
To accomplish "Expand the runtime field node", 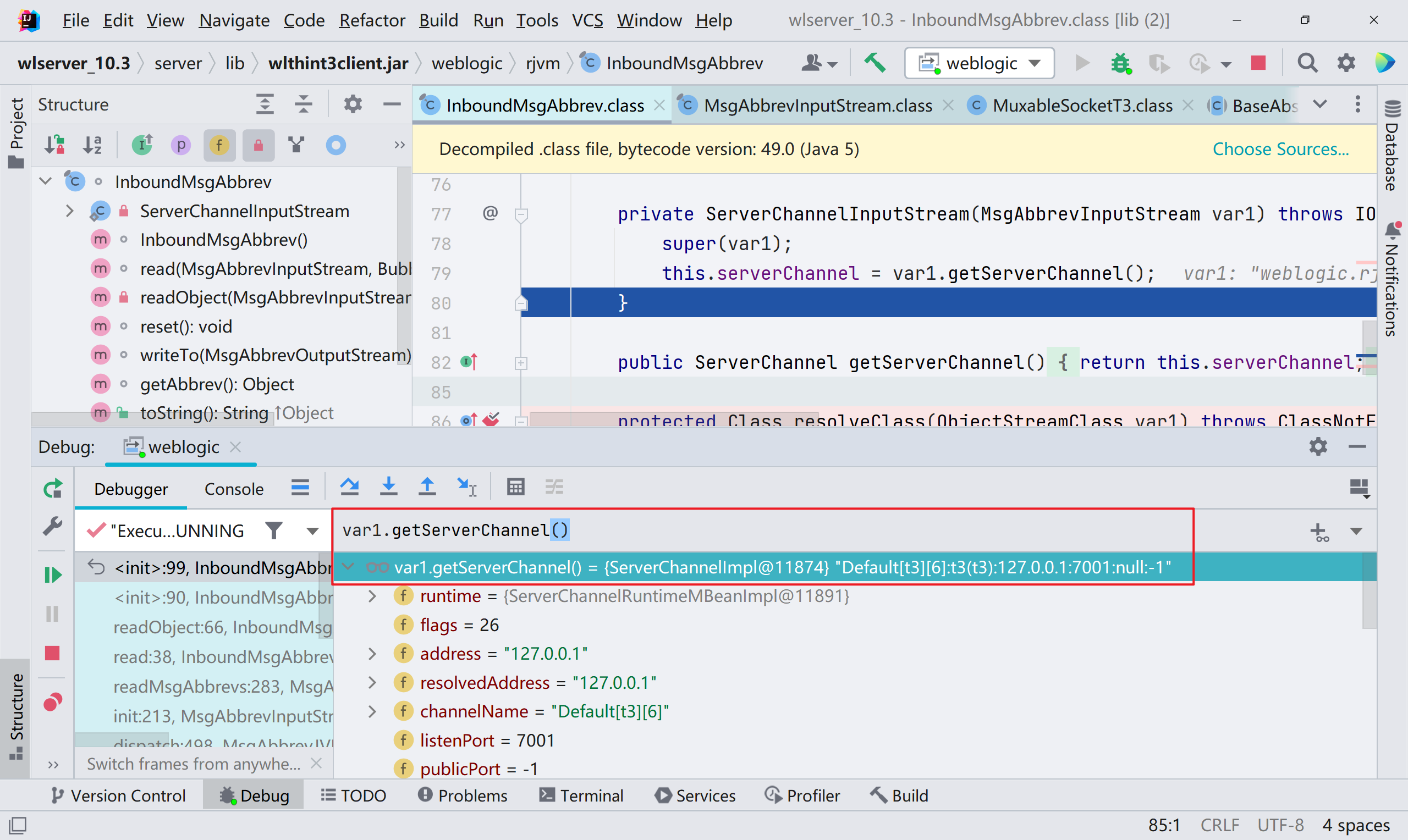I will click(x=372, y=595).
